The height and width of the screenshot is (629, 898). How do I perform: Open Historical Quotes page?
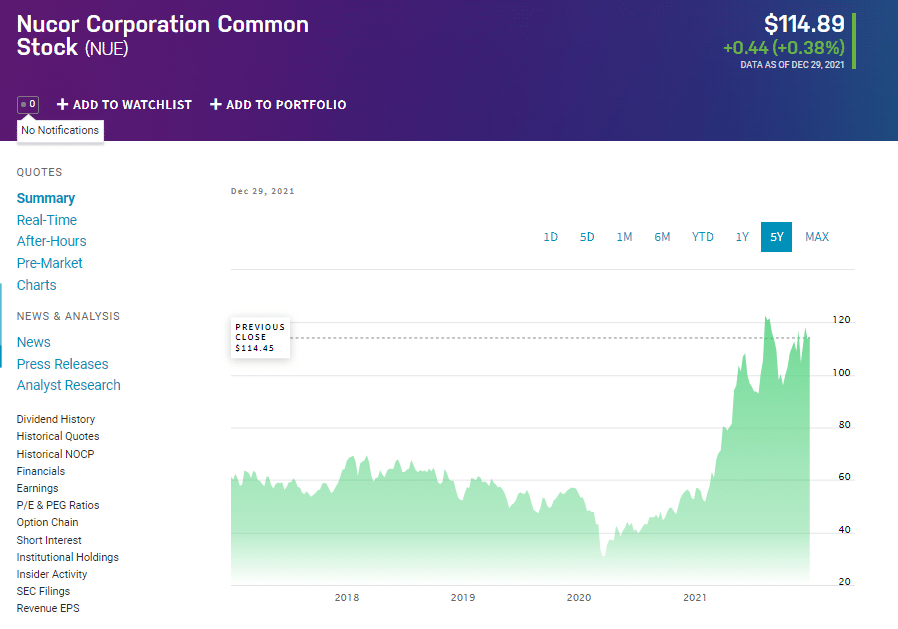(x=58, y=437)
